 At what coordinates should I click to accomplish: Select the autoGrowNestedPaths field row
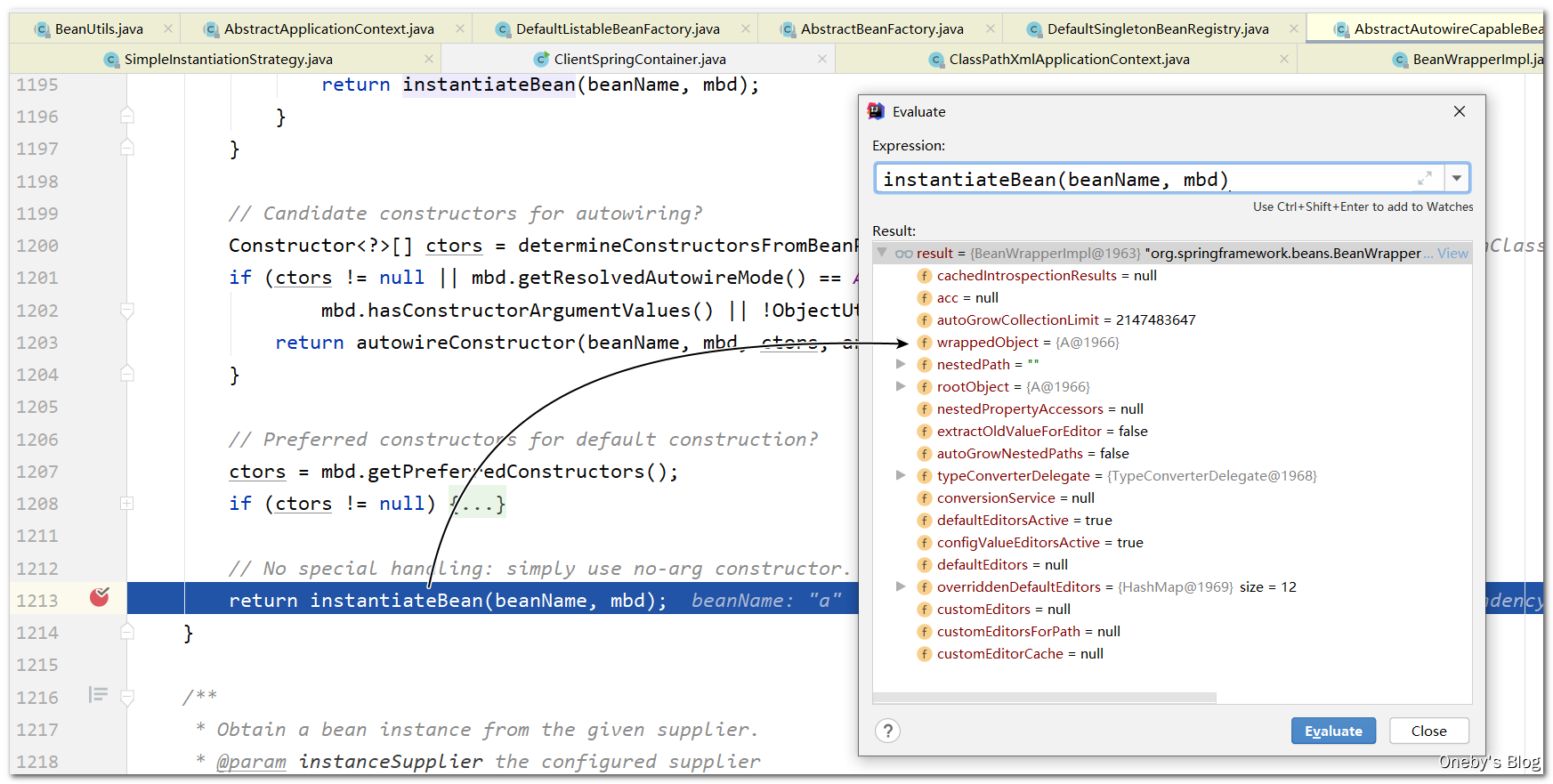click(1172, 453)
